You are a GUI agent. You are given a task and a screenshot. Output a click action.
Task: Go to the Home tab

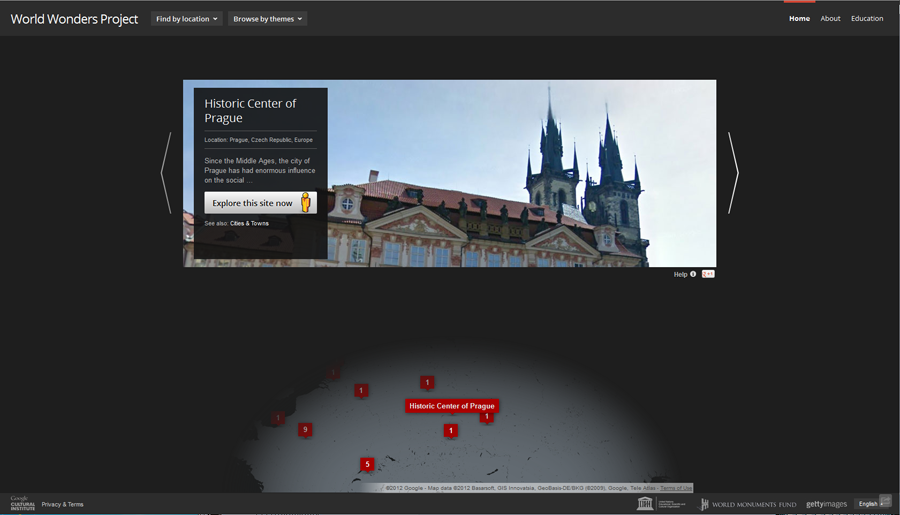[799, 18]
